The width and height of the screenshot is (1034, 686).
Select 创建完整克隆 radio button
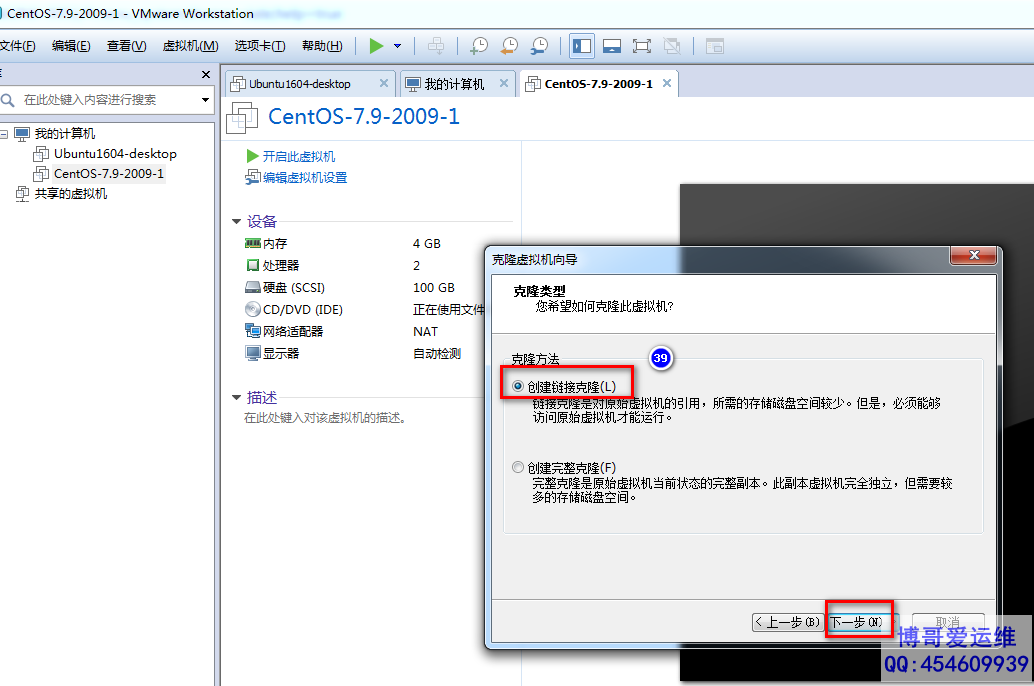click(517, 467)
